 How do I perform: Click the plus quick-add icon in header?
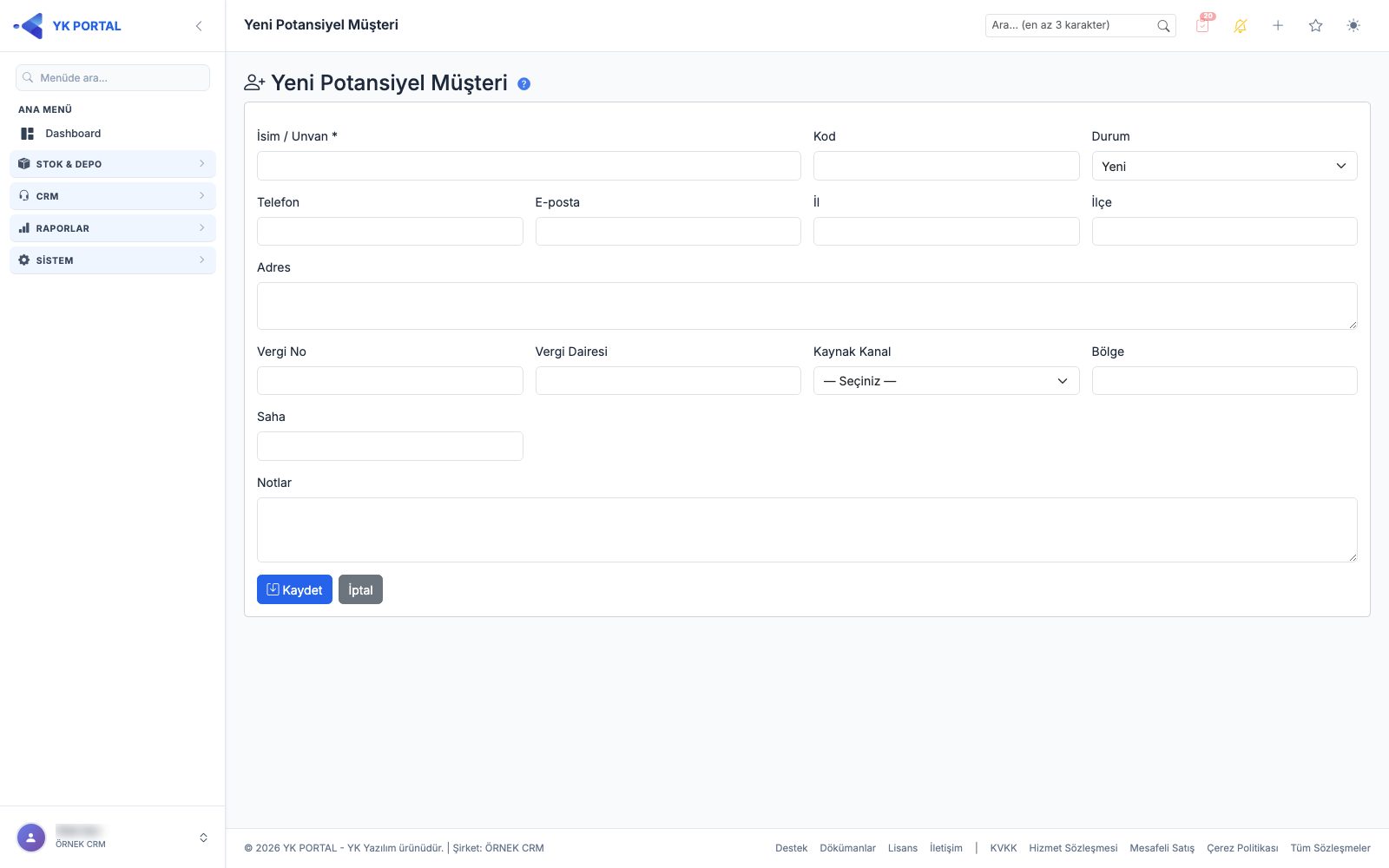[x=1278, y=26]
